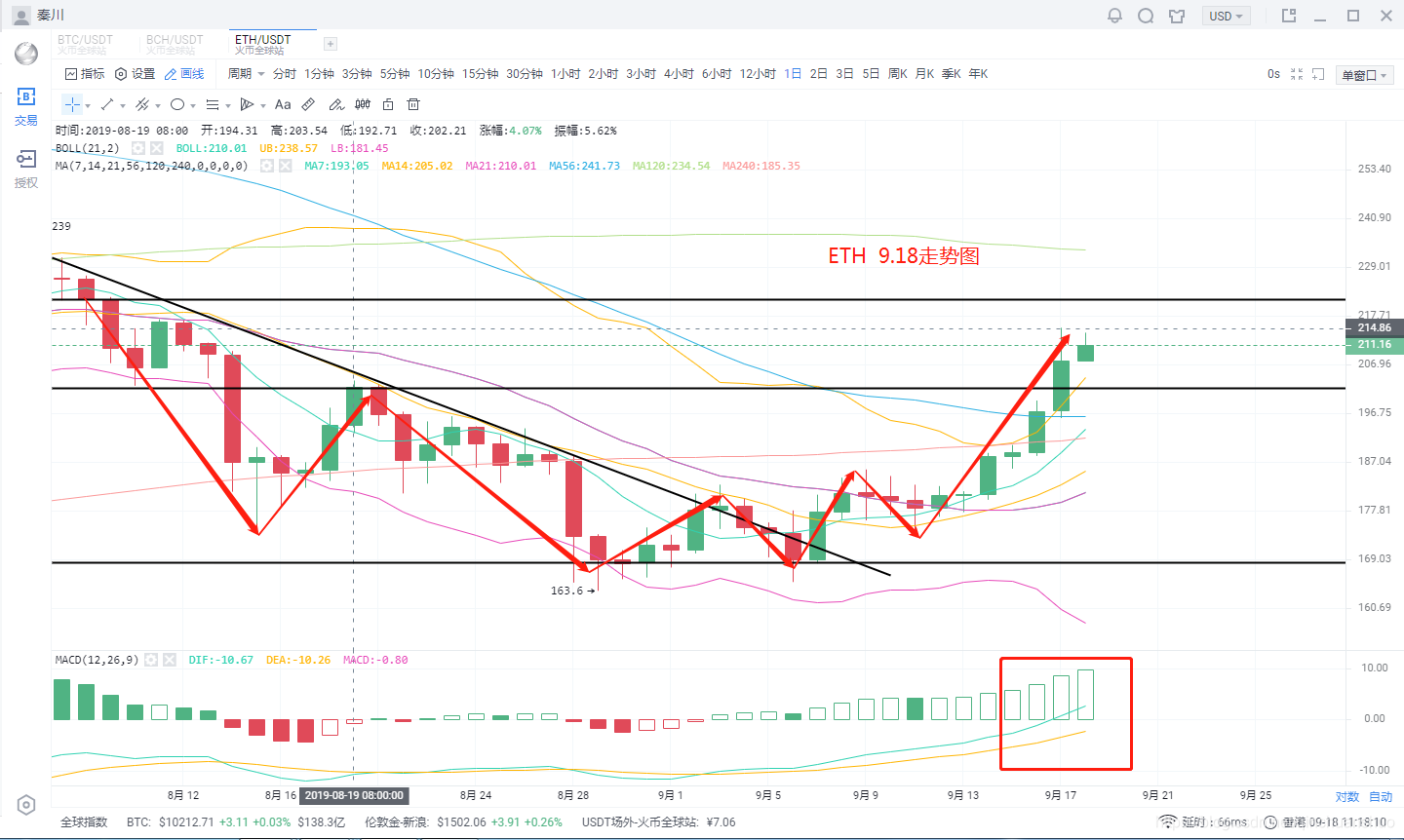Select the trend line drawing tool
Viewport: 1404px width, 840px height.
click(107, 104)
